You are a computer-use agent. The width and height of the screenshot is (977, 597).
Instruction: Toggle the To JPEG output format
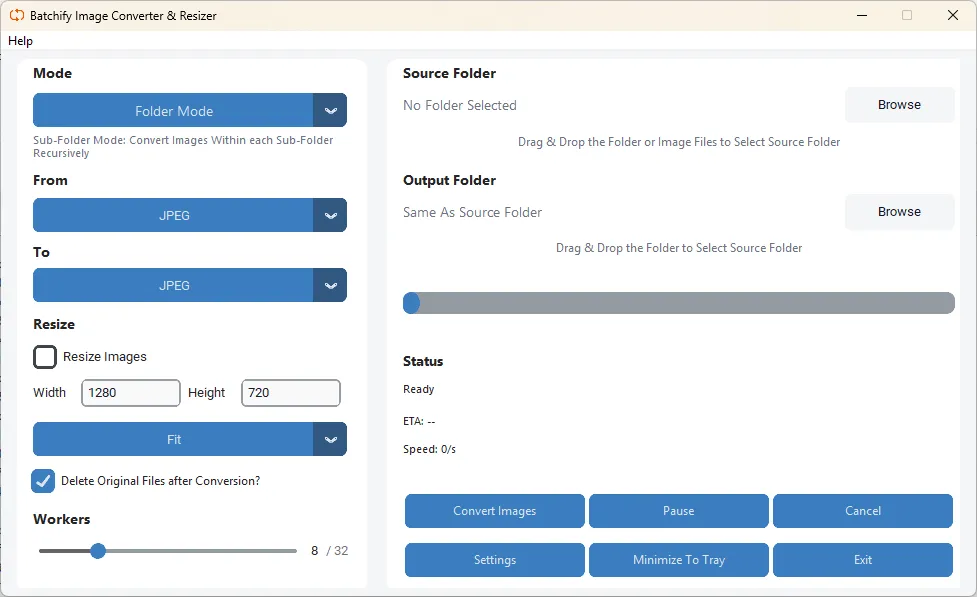[175, 285]
